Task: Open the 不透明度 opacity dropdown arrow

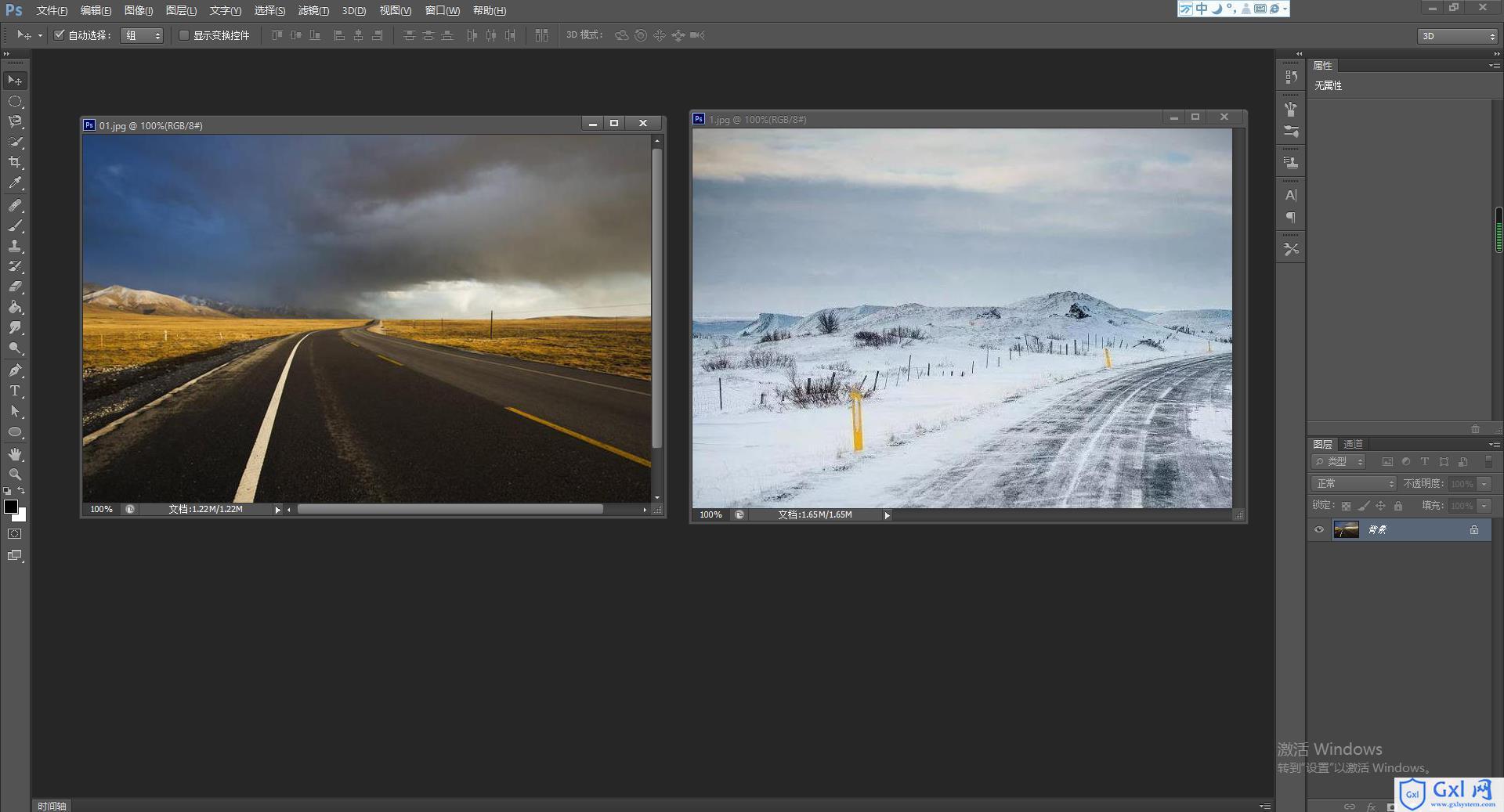Action: tap(1484, 484)
